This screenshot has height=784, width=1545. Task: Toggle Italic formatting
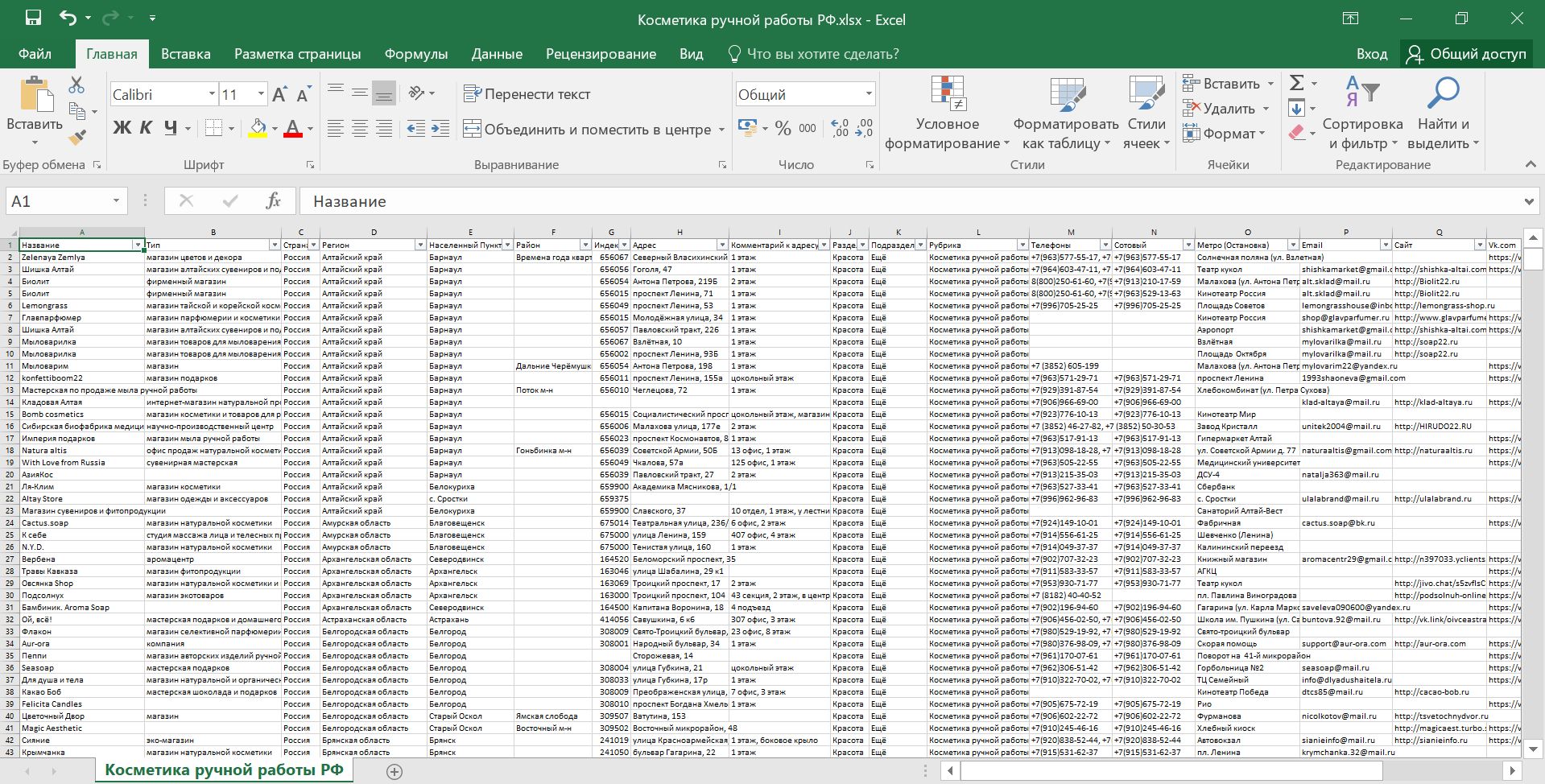pos(146,128)
